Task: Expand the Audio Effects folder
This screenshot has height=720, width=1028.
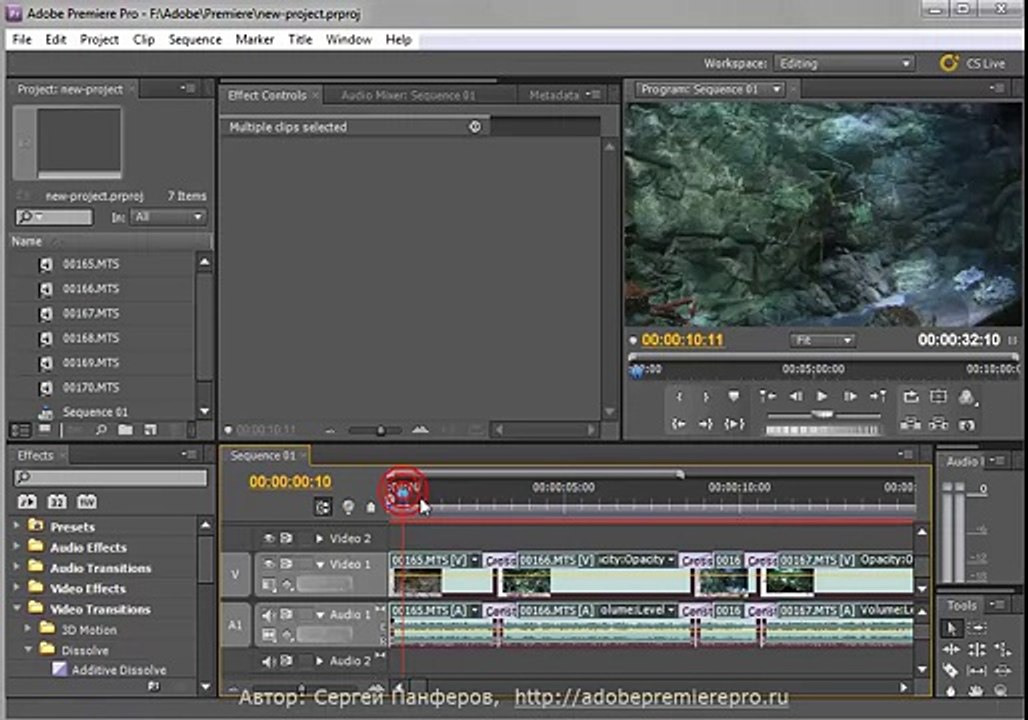Action: tap(17, 547)
